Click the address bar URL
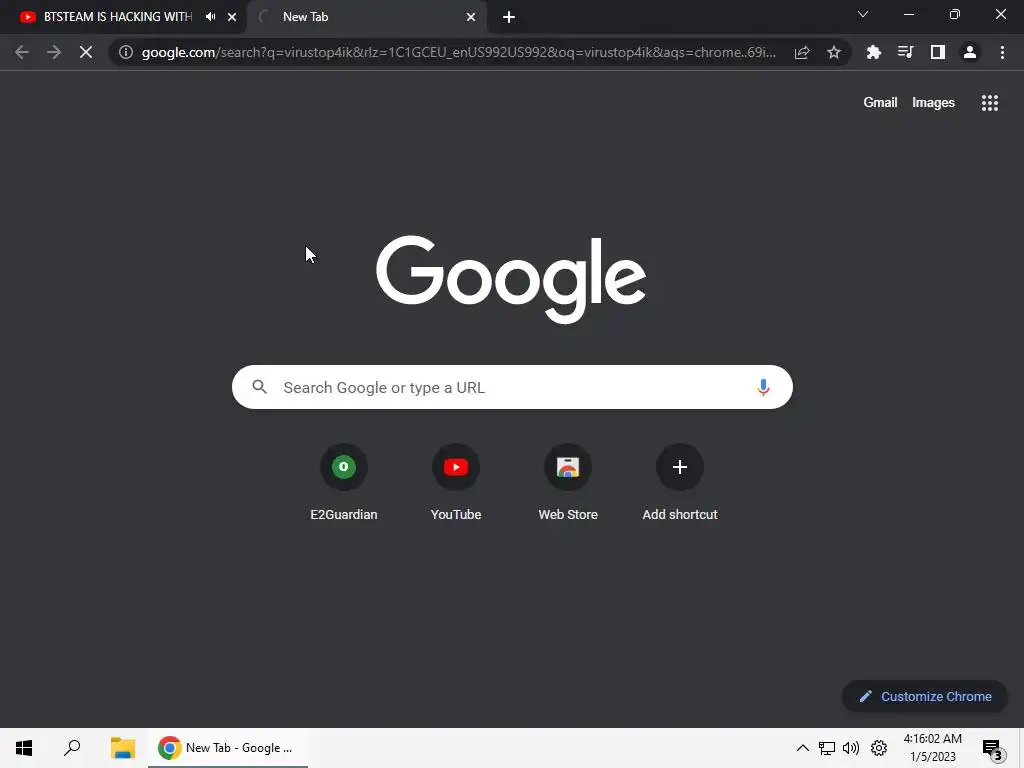This screenshot has height=768, width=1024. click(x=458, y=52)
